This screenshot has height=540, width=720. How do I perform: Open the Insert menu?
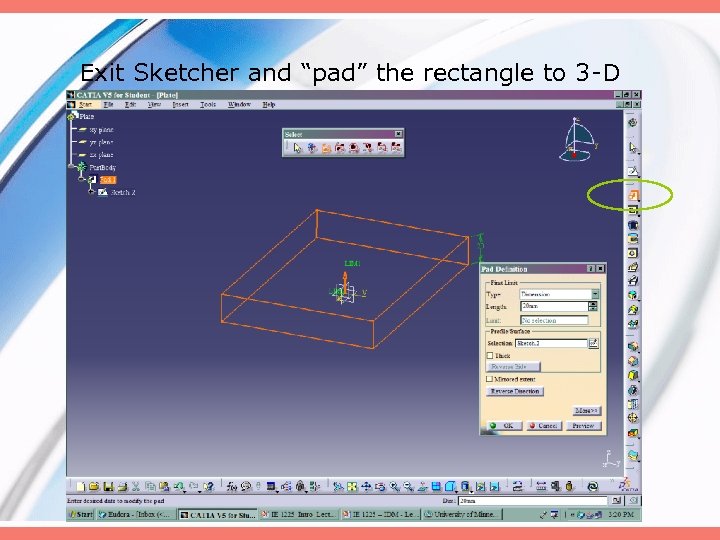(180, 105)
